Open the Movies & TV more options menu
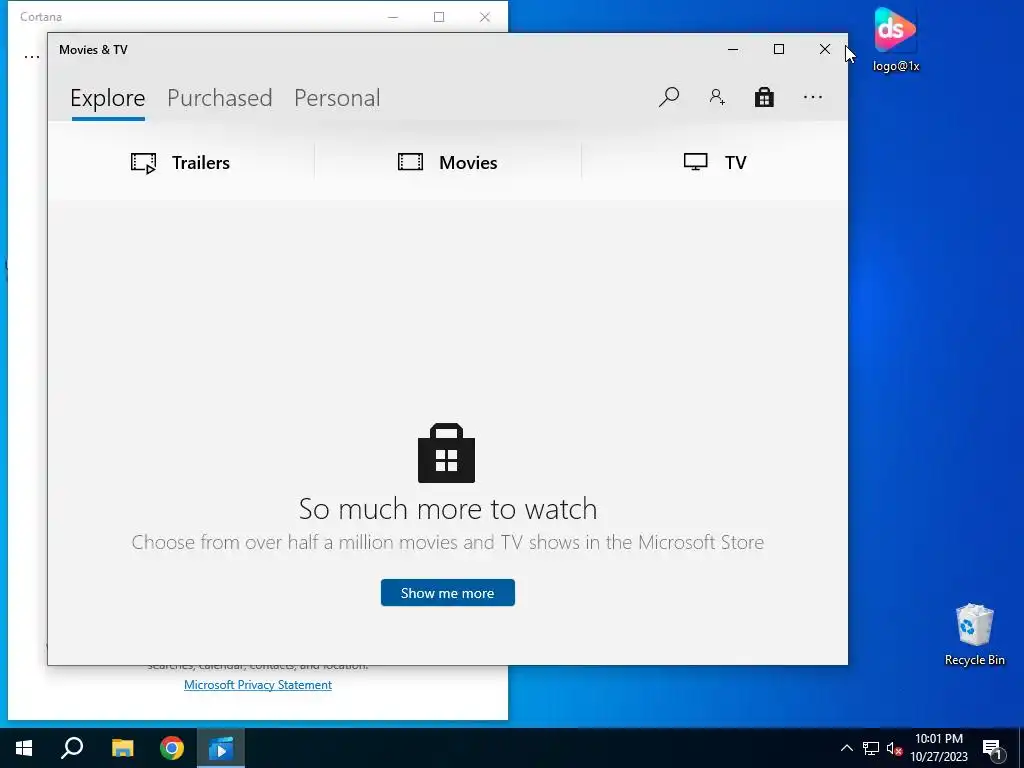This screenshot has height=768, width=1024. (x=812, y=97)
